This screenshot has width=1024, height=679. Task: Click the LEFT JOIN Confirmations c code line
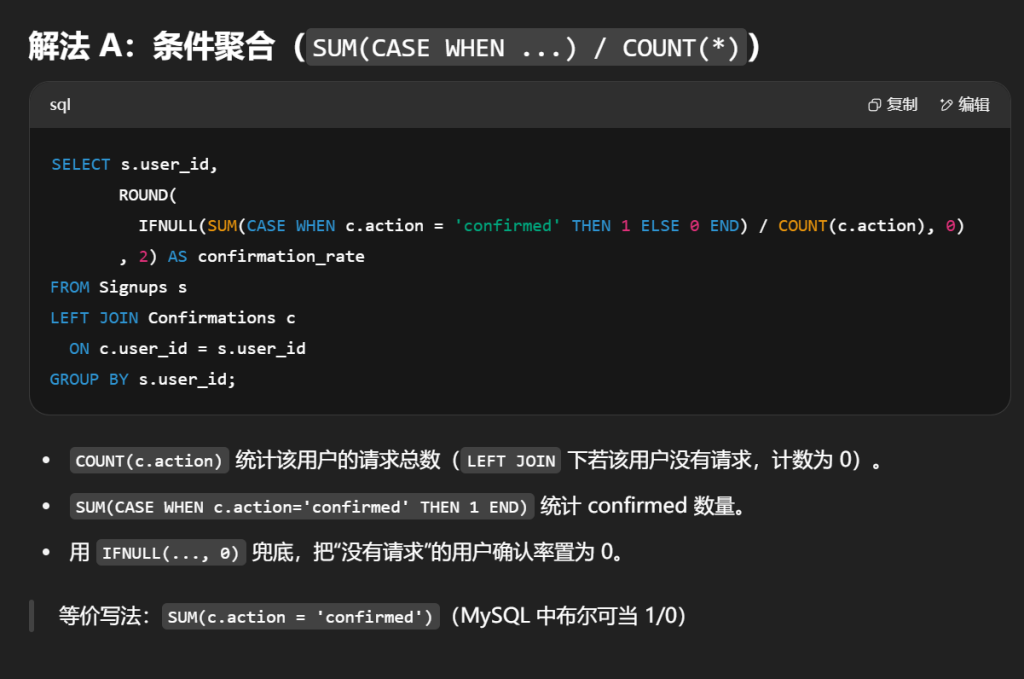(x=172, y=318)
